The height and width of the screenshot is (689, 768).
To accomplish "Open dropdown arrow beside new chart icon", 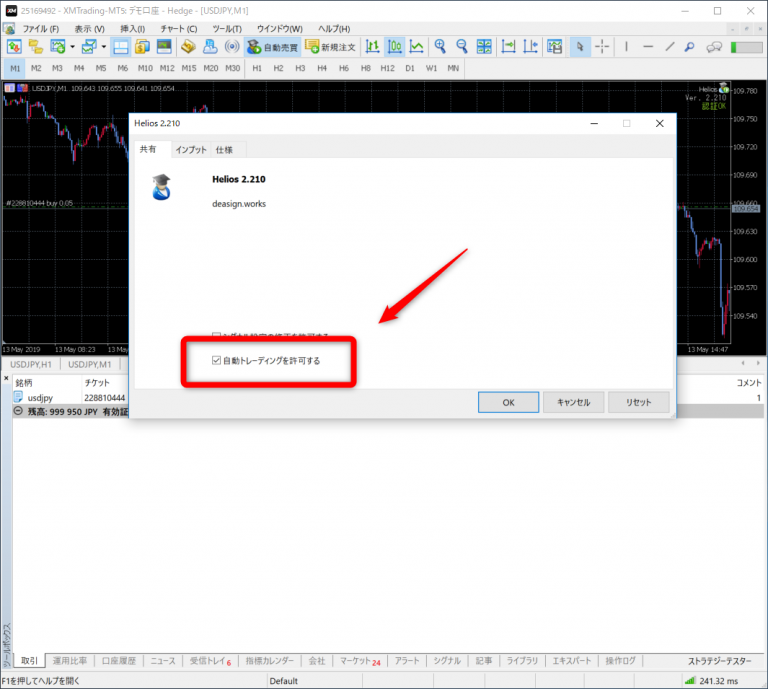I will (x=72, y=47).
